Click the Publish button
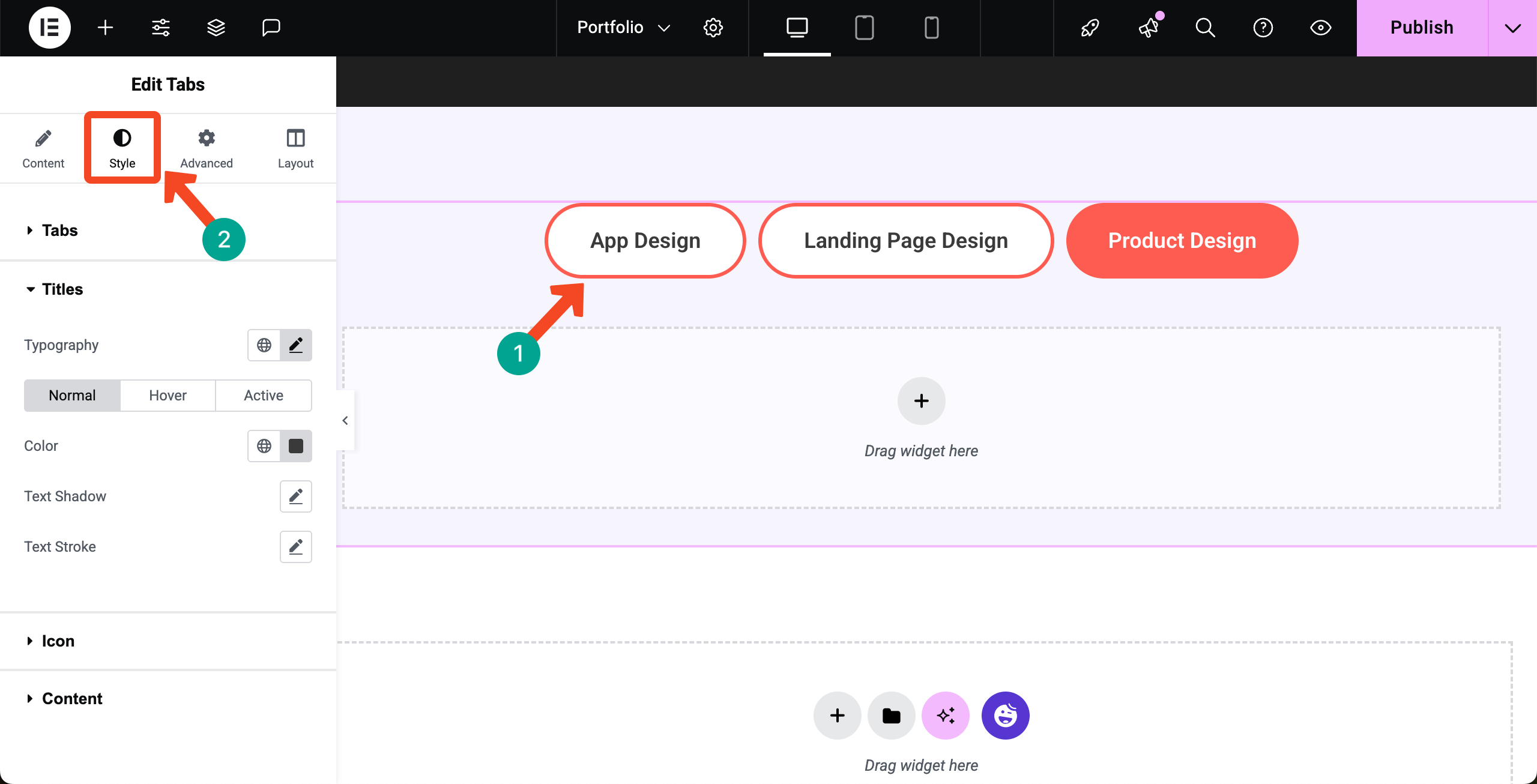The image size is (1537, 784). click(x=1422, y=28)
